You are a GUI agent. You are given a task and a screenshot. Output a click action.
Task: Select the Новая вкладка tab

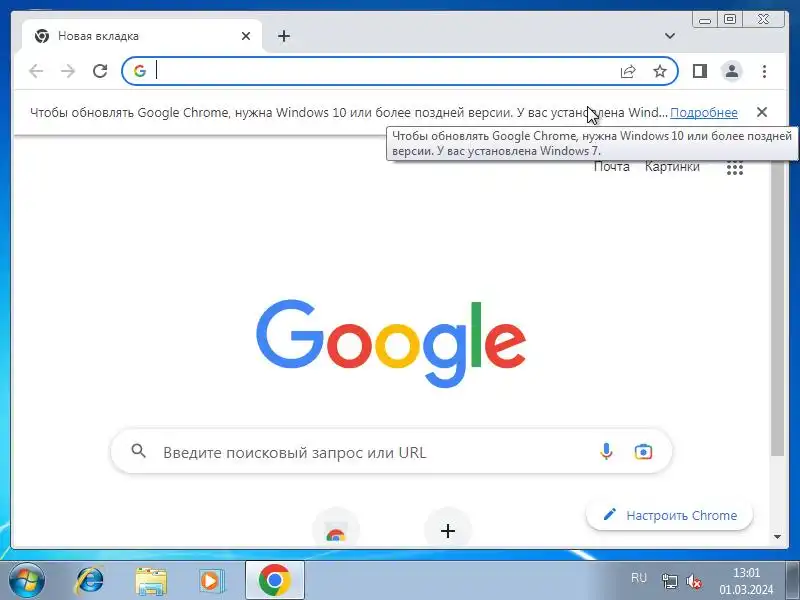click(x=142, y=36)
